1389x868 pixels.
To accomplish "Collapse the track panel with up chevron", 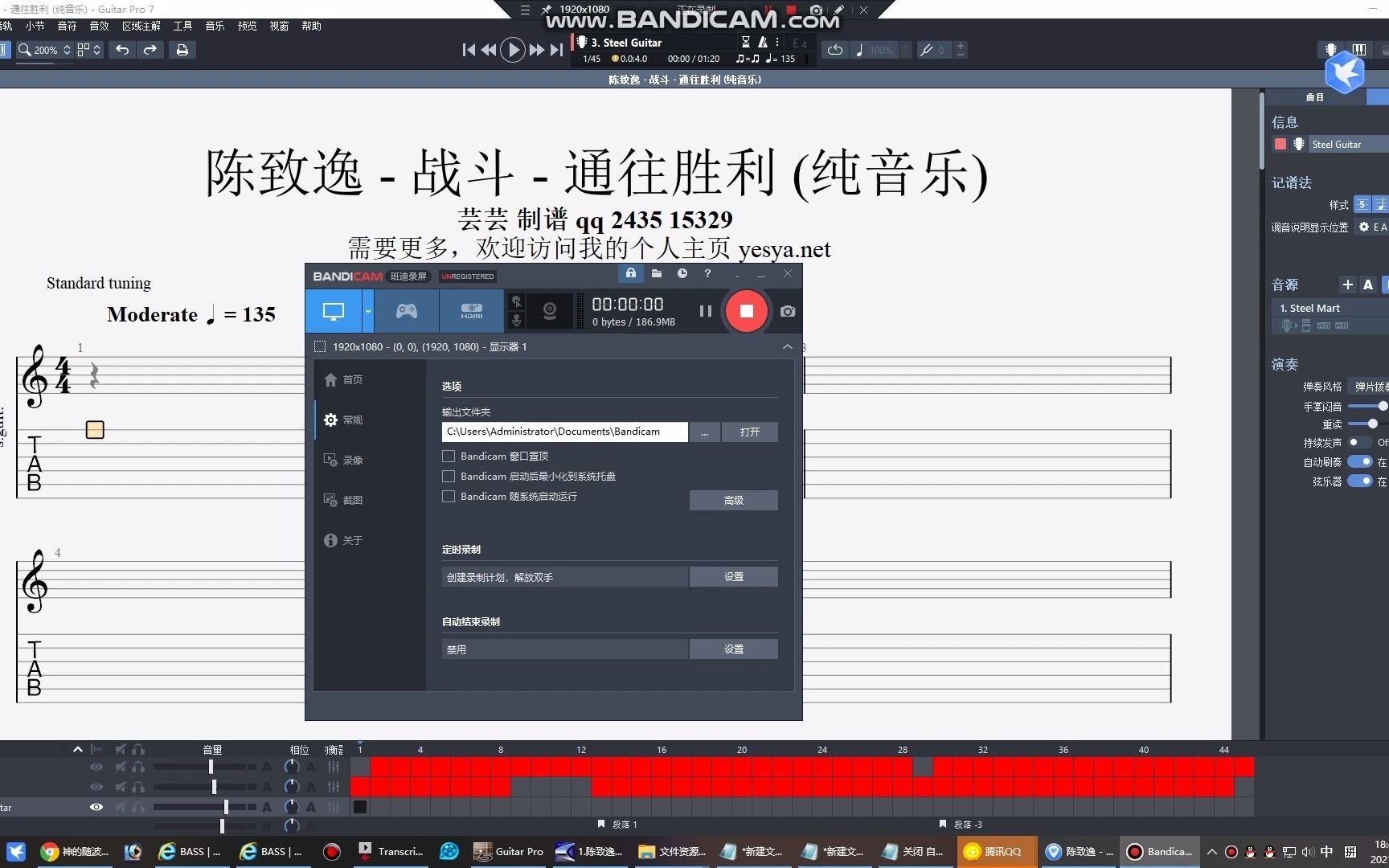I will click(78, 749).
